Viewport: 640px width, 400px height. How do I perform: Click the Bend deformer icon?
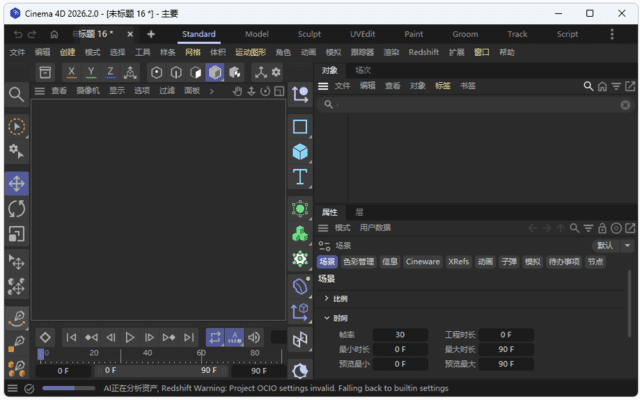pyautogui.click(x=300, y=287)
